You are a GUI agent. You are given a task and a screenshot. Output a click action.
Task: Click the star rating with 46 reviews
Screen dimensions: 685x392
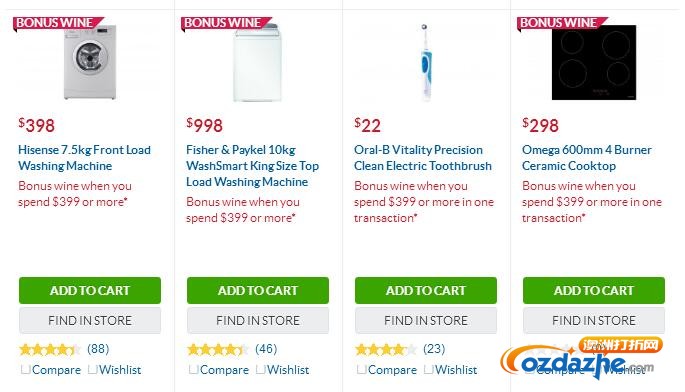click(218, 349)
